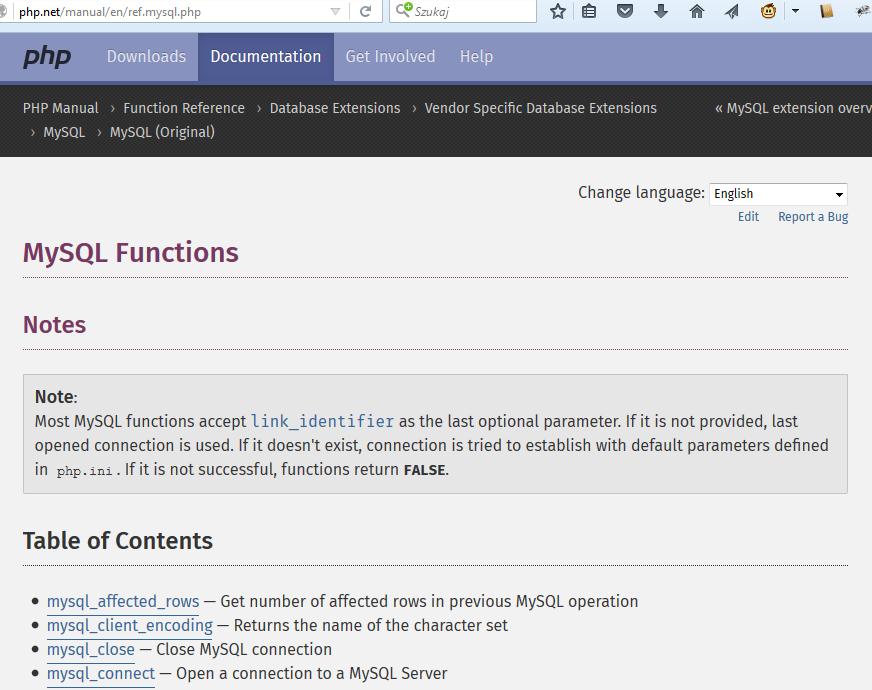Click the MySQL Functions heading
The height and width of the screenshot is (690, 872).
point(131,252)
